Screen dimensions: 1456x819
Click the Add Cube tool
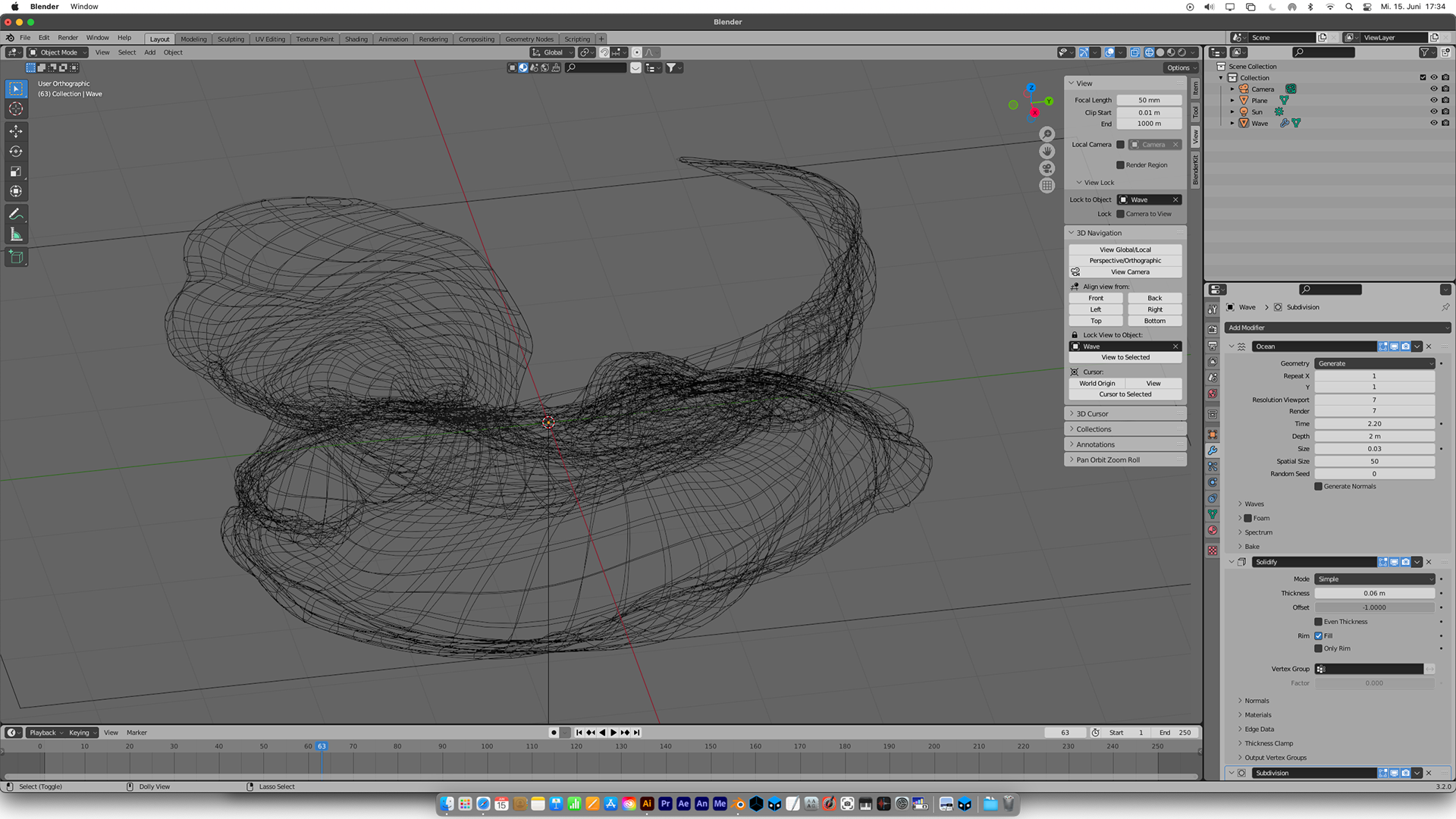pos(16,257)
